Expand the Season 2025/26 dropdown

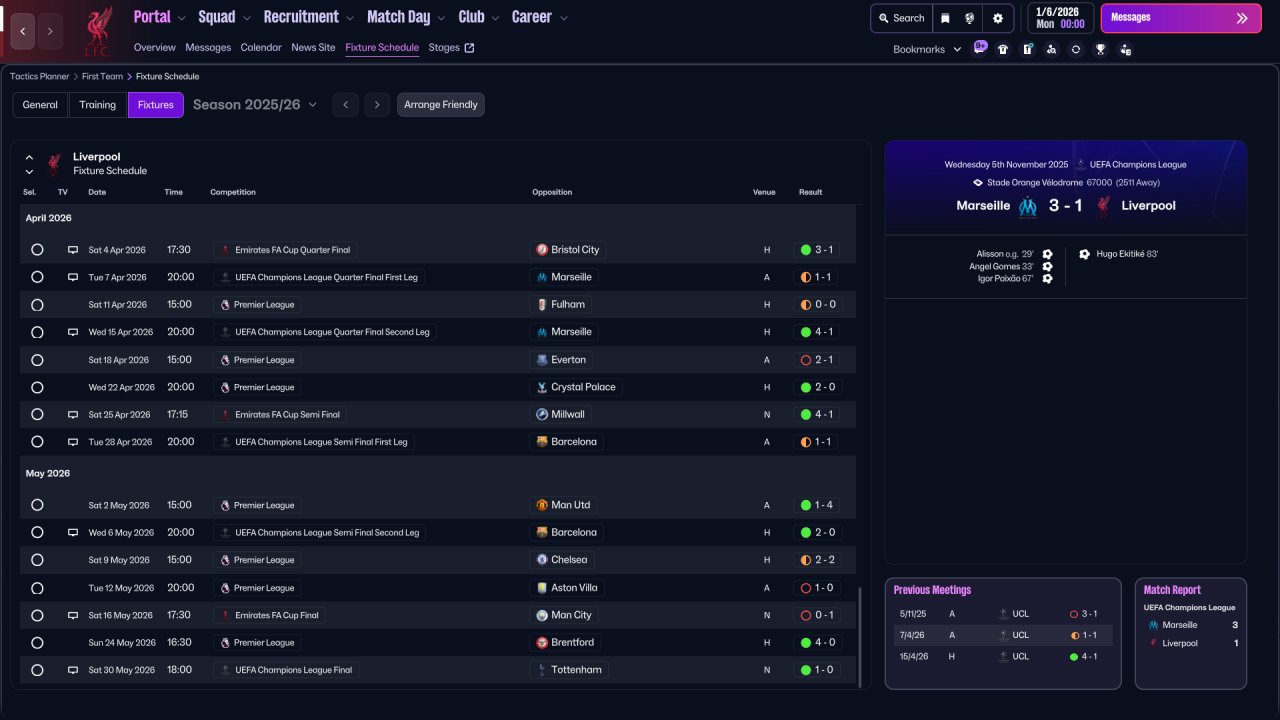coord(255,105)
